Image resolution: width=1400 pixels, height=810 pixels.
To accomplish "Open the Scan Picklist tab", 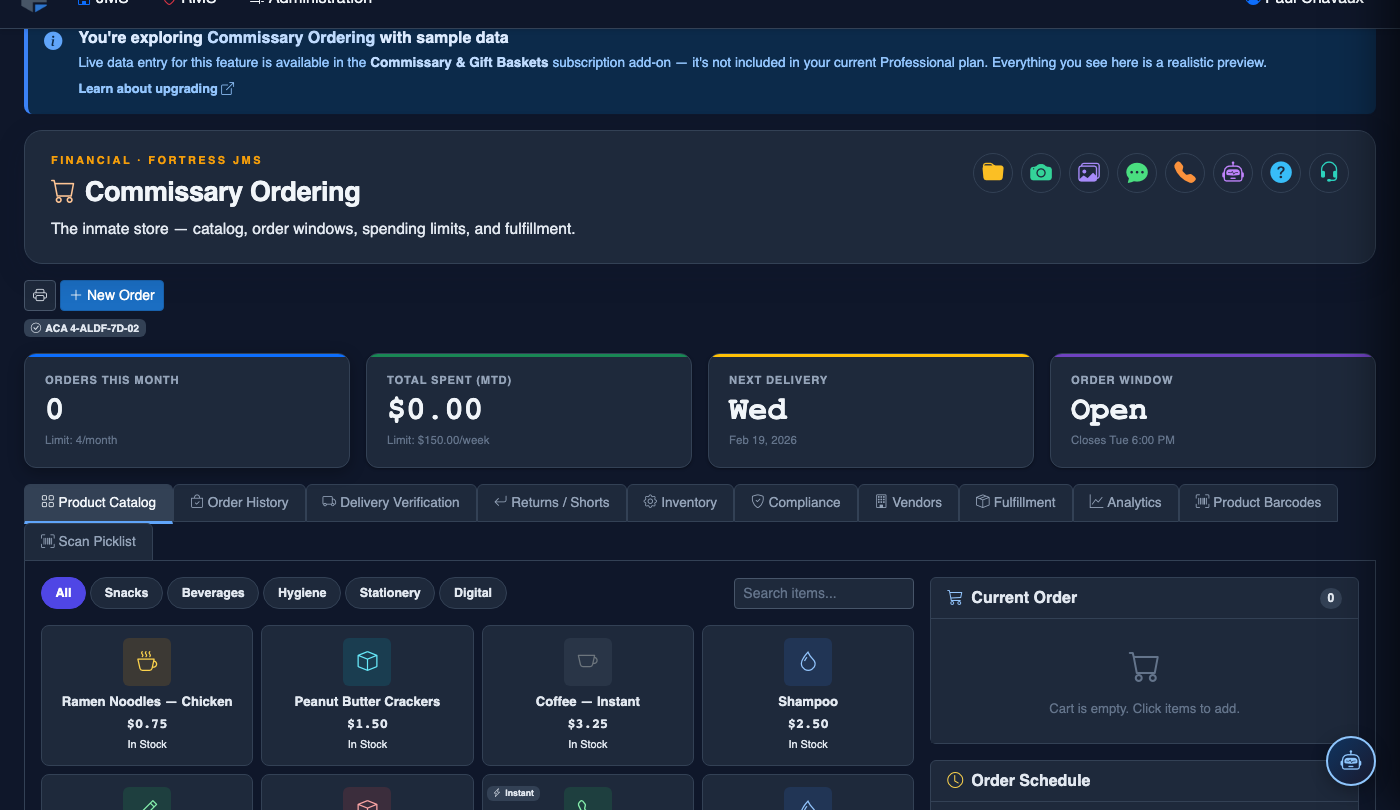I will pos(88,541).
